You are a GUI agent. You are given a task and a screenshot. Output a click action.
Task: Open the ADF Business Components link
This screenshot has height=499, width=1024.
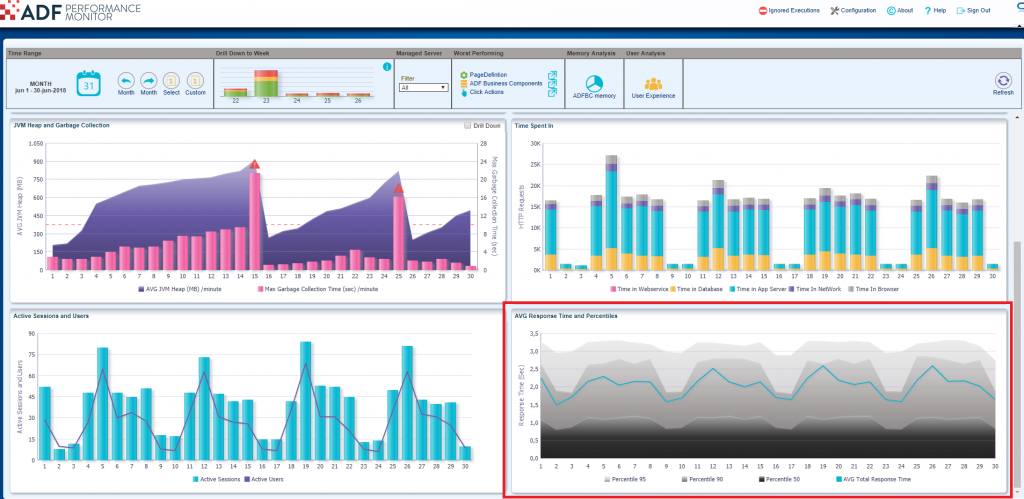505,83
